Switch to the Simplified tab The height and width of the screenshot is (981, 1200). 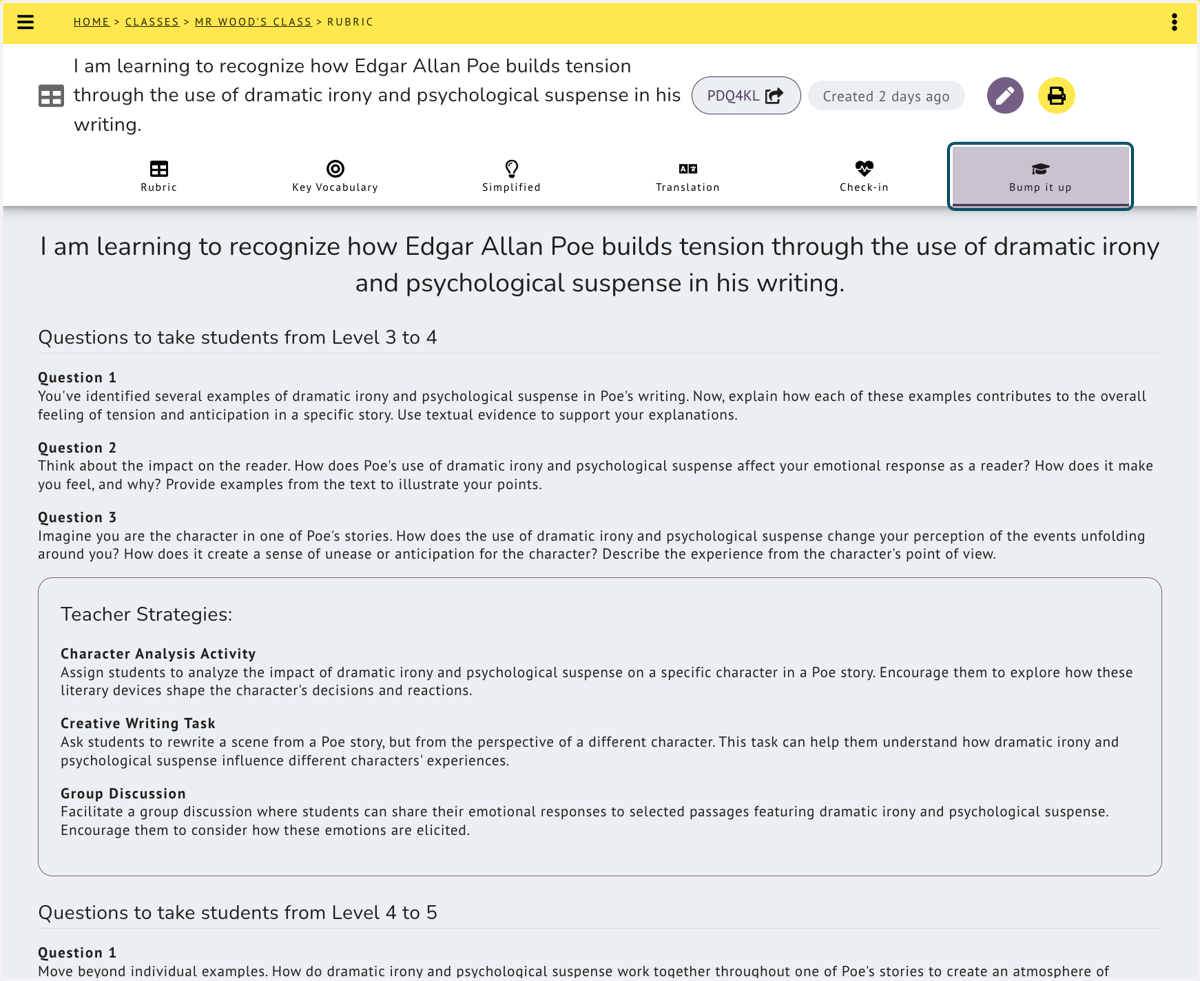tap(511, 177)
